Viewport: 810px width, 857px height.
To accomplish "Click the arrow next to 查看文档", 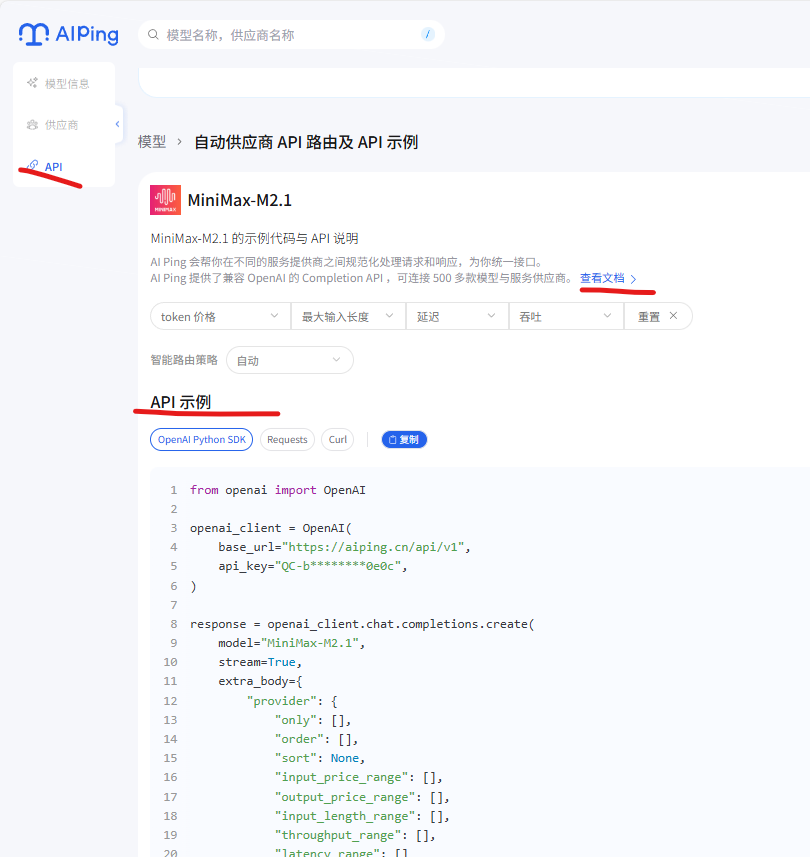I will click(x=633, y=279).
